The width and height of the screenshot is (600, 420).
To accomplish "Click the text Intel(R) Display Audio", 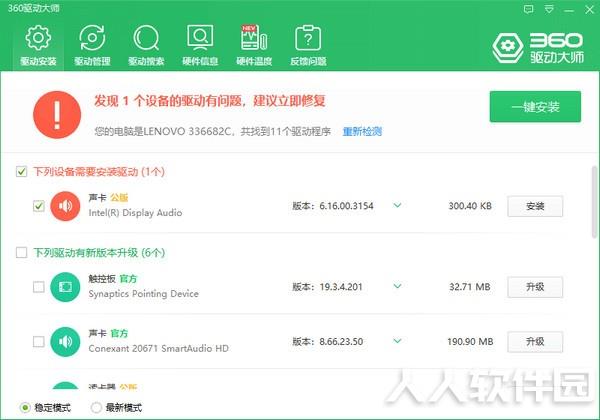I will pyautogui.click(x=135, y=213).
